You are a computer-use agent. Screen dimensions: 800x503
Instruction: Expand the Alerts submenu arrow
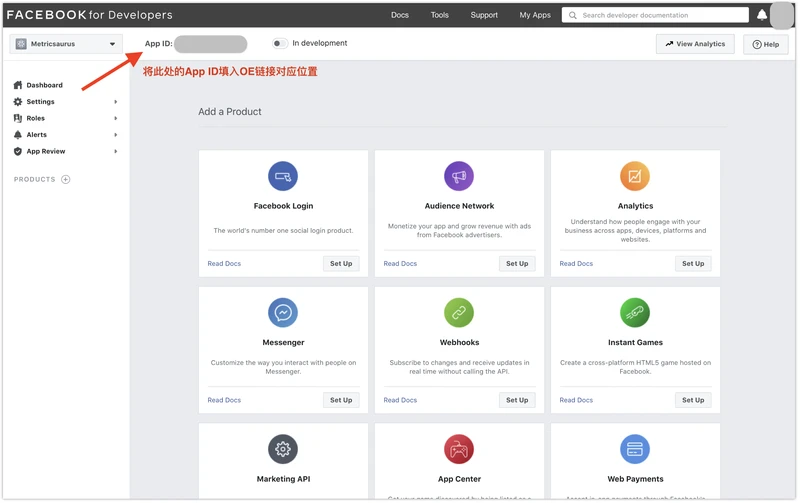(116, 135)
